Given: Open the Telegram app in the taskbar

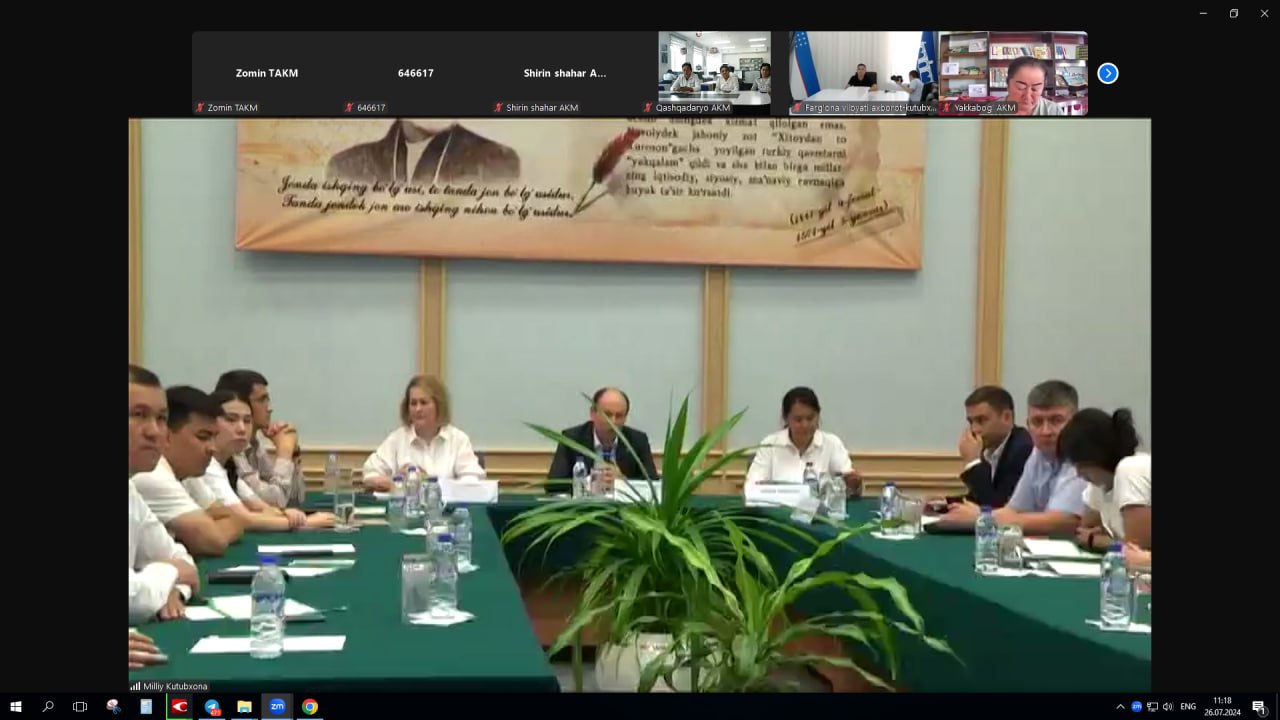Looking at the screenshot, I should pyautogui.click(x=212, y=706).
